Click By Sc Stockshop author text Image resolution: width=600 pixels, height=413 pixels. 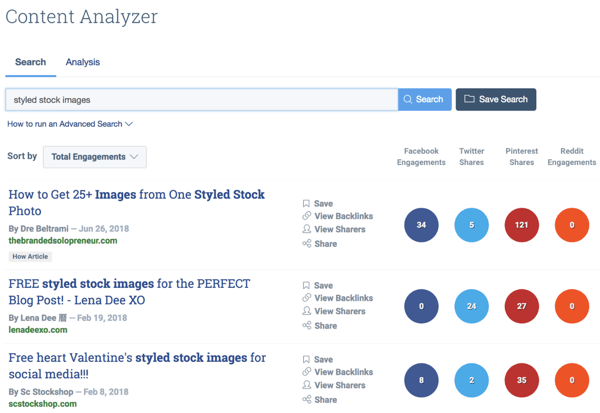[41, 392]
